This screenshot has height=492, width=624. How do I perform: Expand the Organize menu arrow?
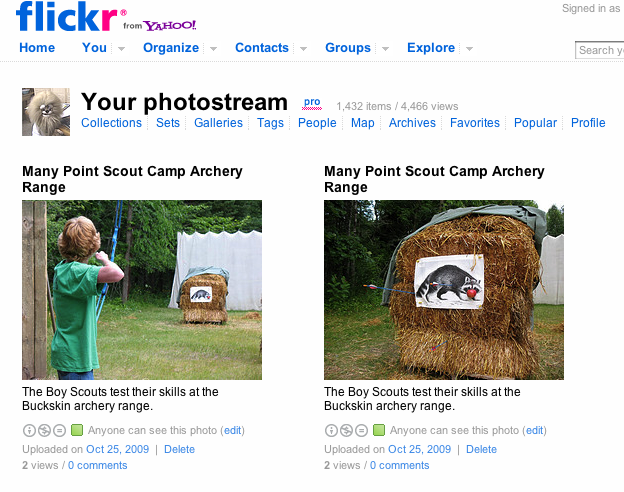214,49
